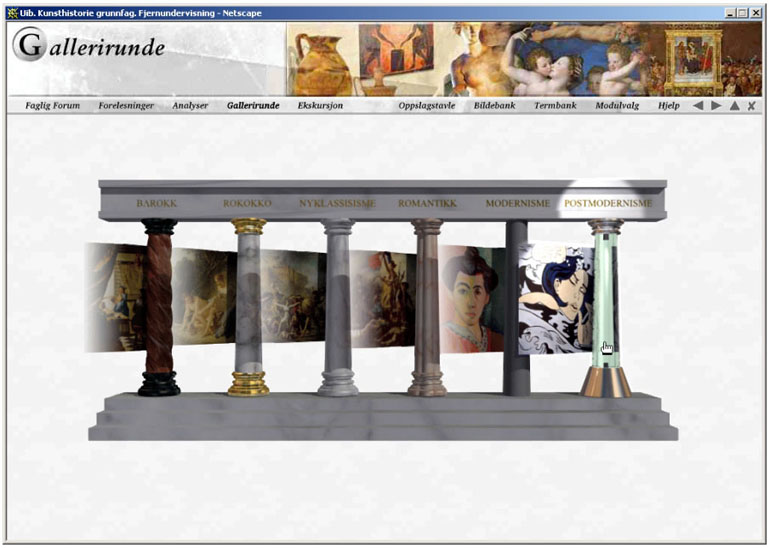Select Modulvalg in the navigation bar

619,105
